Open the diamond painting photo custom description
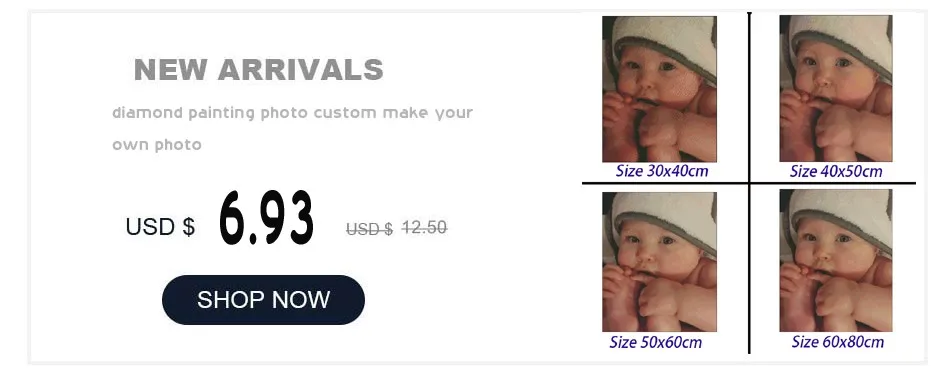The width and height of the screenshot is (935, 379). [x=292, y=113]
